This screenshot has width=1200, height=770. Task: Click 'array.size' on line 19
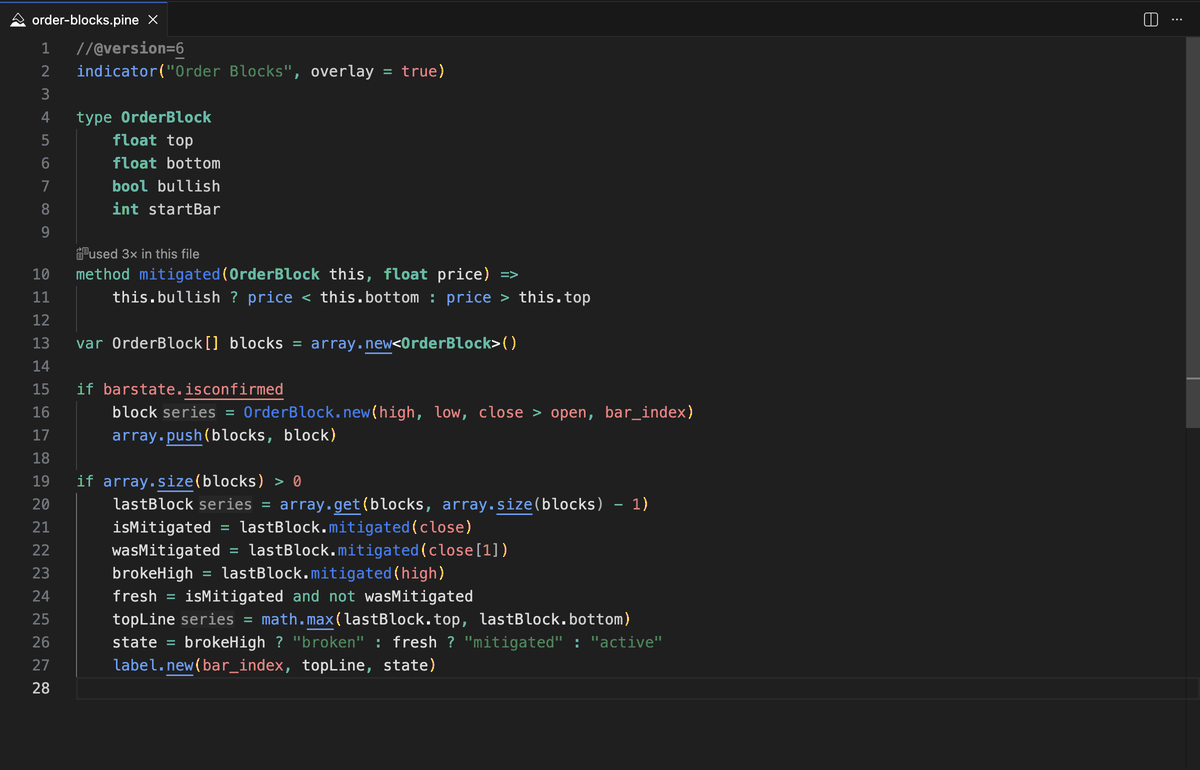tap(148, 481)
